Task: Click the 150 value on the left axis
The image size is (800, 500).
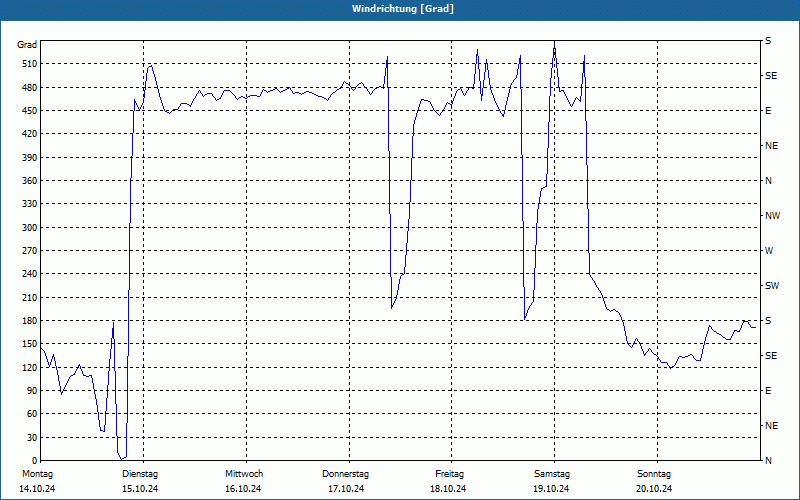Action: click(x=29, y=344)
